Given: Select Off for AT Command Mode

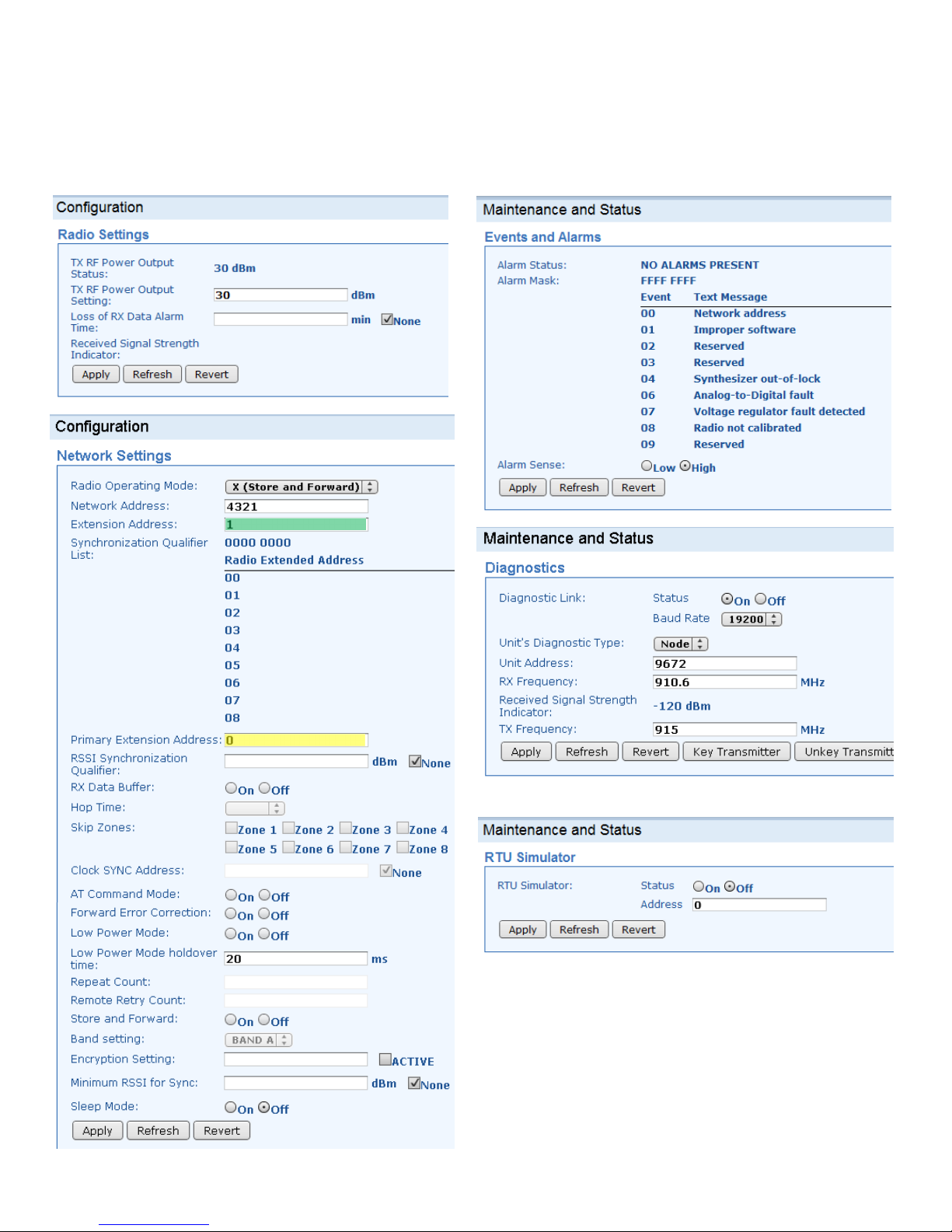Looking at the screenshot, I should coord(264,895).
